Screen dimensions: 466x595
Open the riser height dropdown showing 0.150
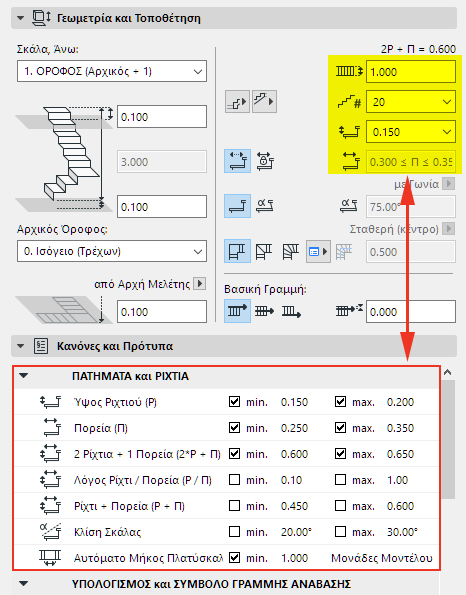point(411,132)
